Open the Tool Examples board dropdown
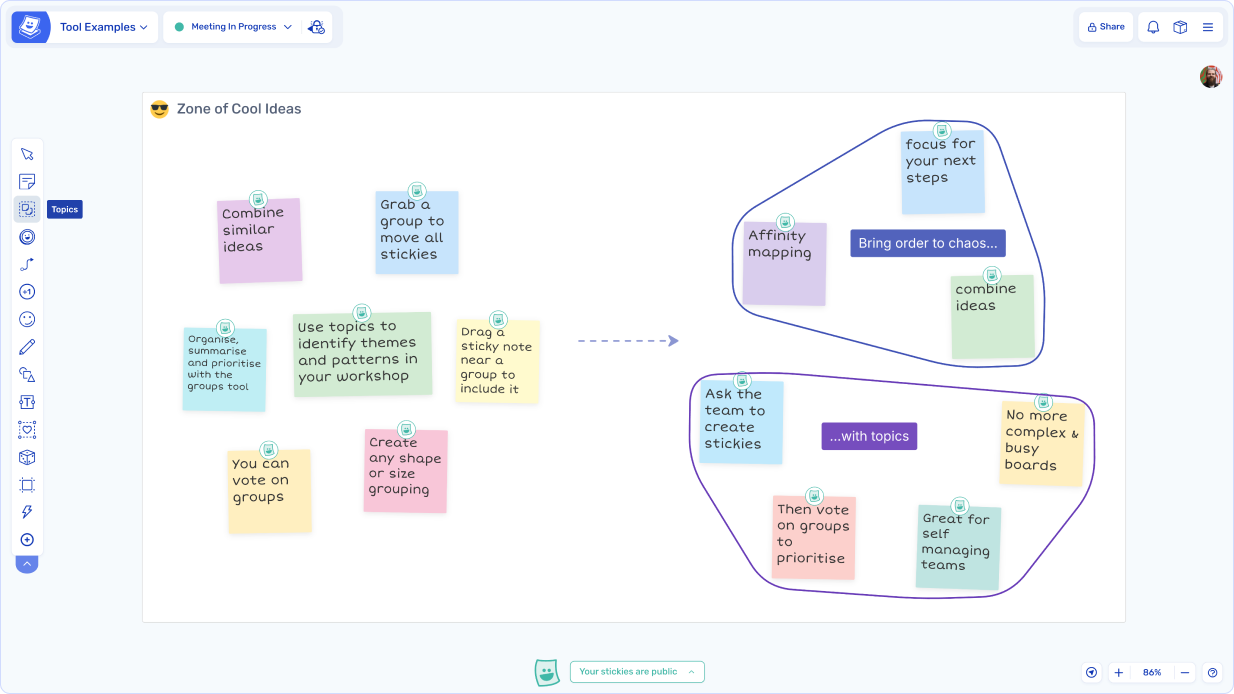 tap(103, 27)
